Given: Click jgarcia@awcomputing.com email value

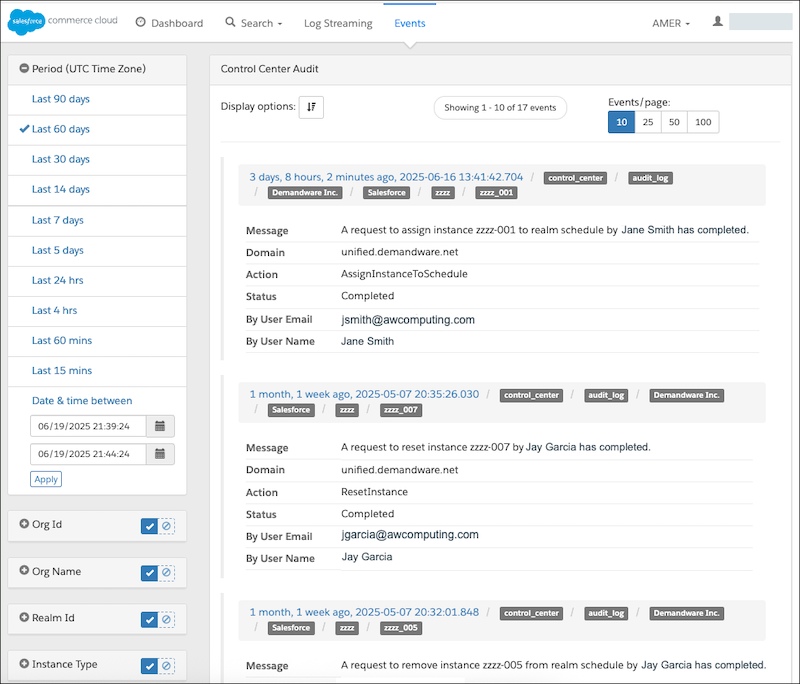Looking at the screenshot, I should 410,535.
